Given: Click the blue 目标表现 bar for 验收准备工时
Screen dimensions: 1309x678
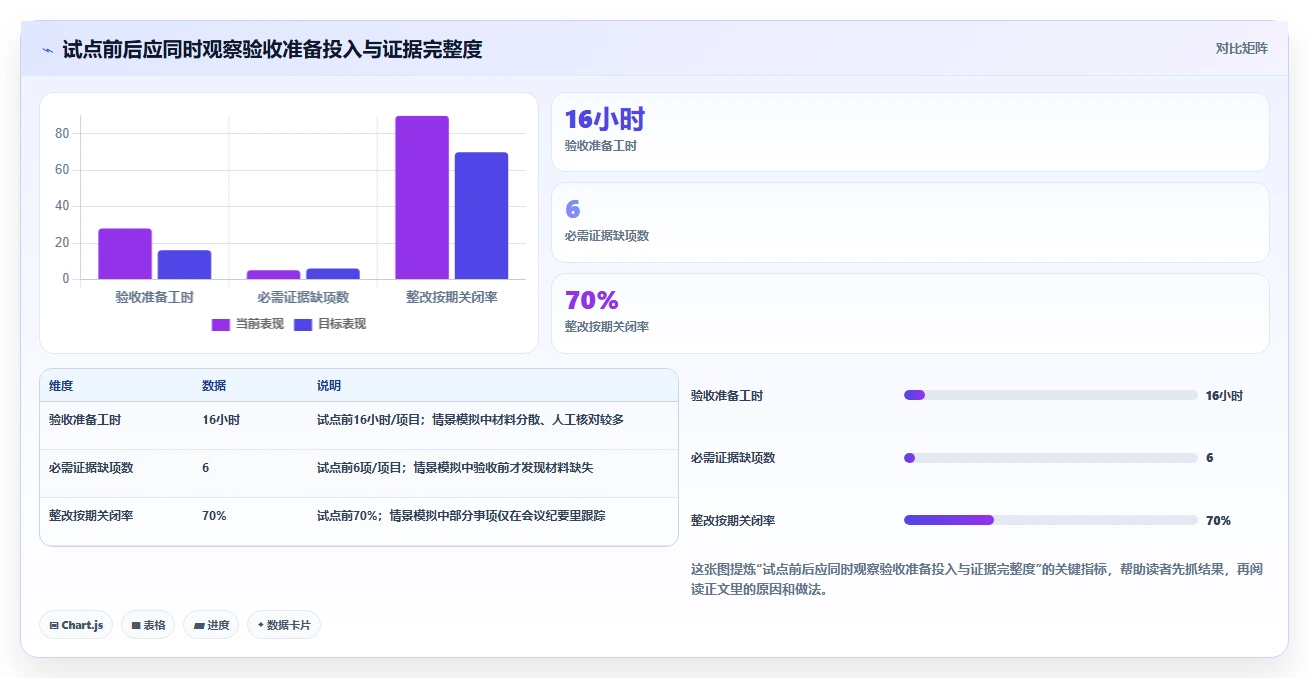Looking at the screenshot, I should [x=184, y=265].
